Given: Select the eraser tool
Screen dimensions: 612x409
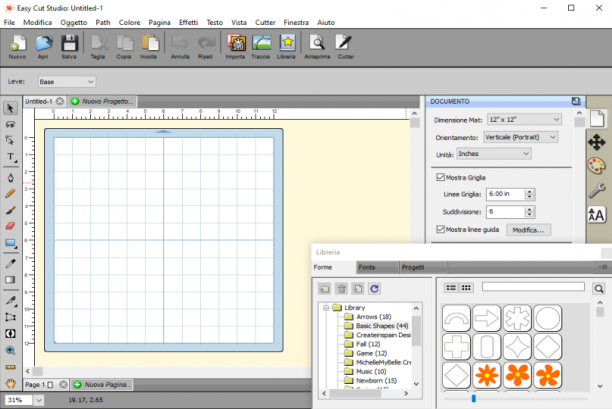Looking at the screenshot, I should click(11, 226).
